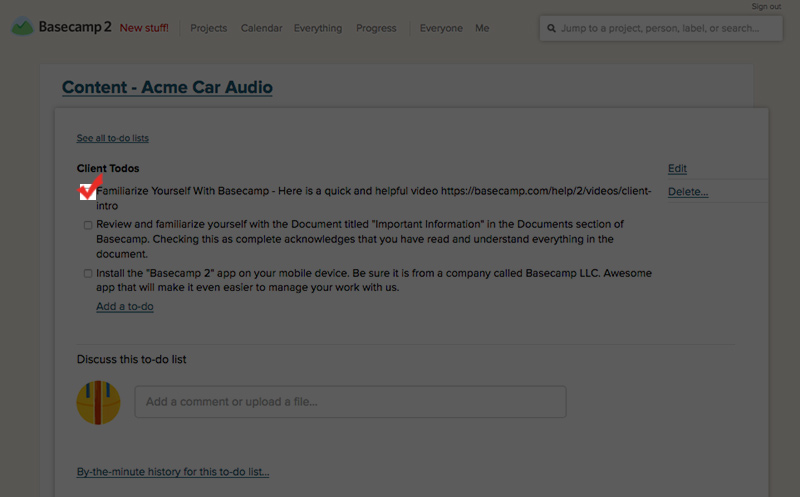Open the Calendar menu item

tap(261, 28)
